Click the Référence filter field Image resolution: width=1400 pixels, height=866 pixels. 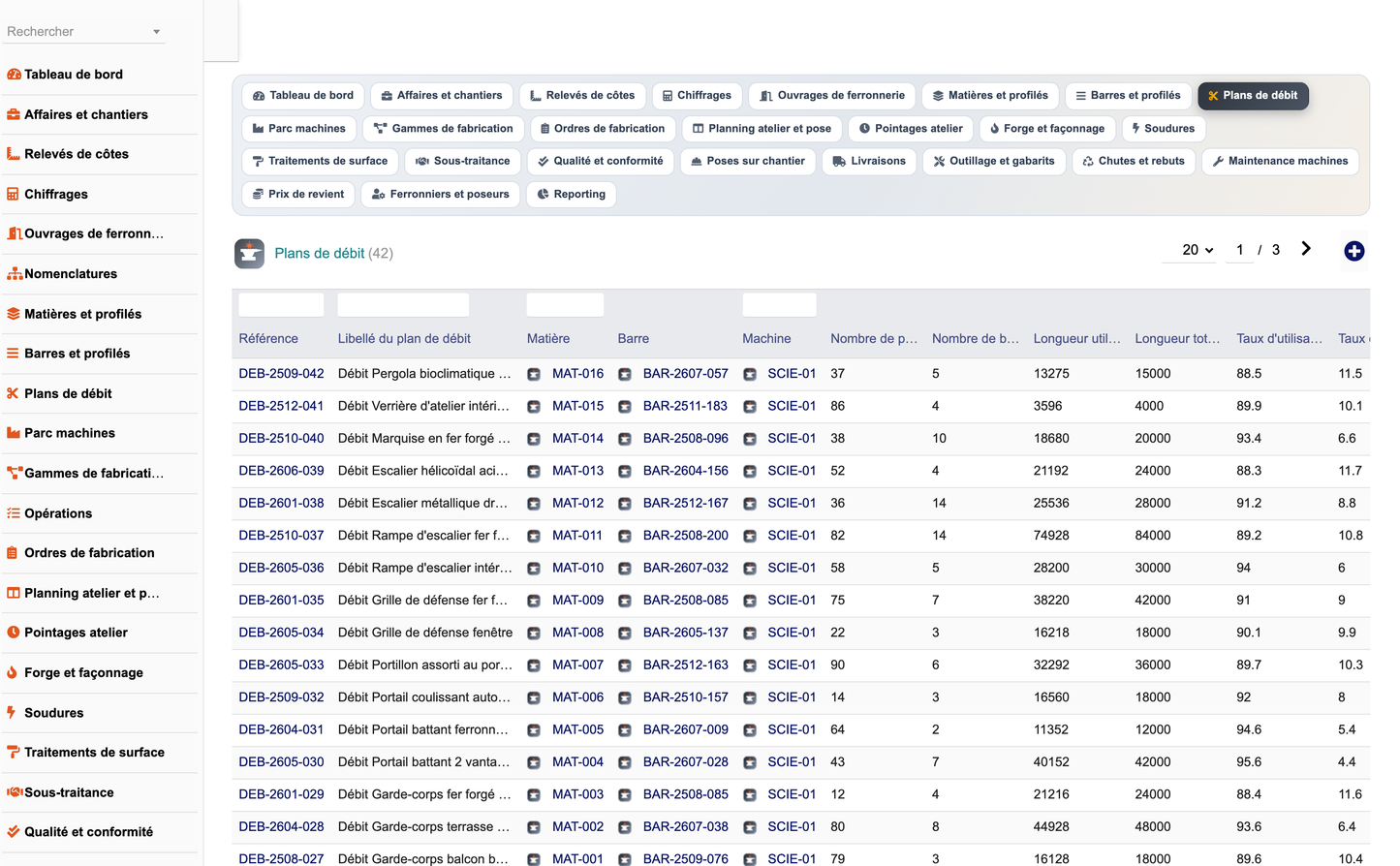[x=281, y=305]
